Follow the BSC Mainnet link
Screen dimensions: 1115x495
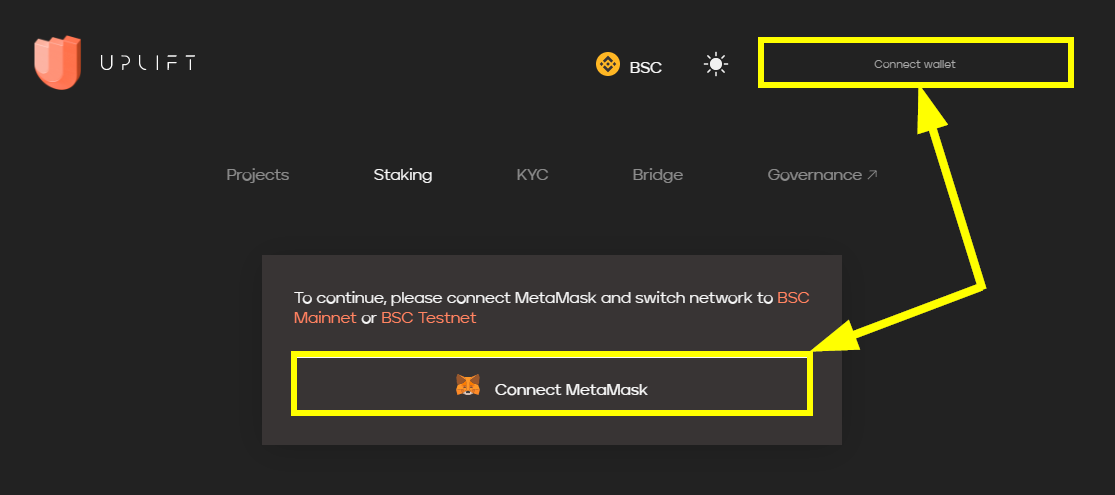click(x=324, y=318)
